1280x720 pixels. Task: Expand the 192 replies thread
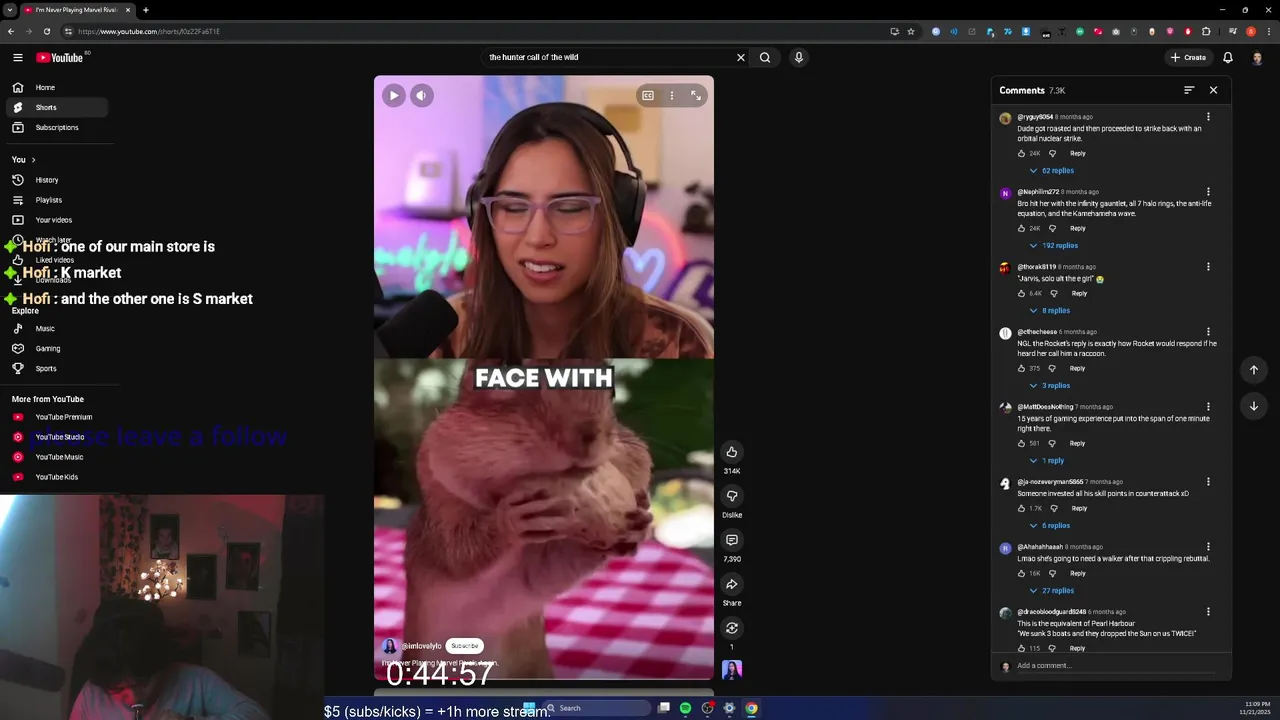tap(1054, 246)
